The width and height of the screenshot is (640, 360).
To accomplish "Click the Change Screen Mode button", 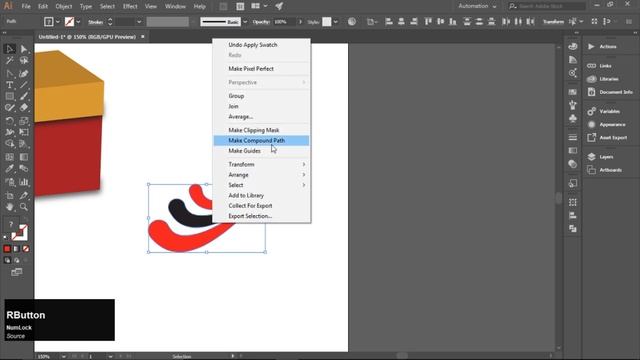I will [x=17, y=272].
